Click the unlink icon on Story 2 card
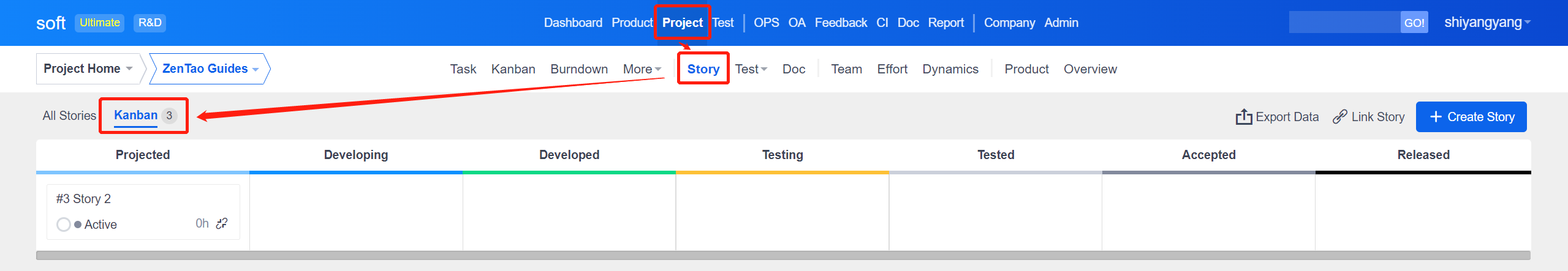 tap(222, 223)
